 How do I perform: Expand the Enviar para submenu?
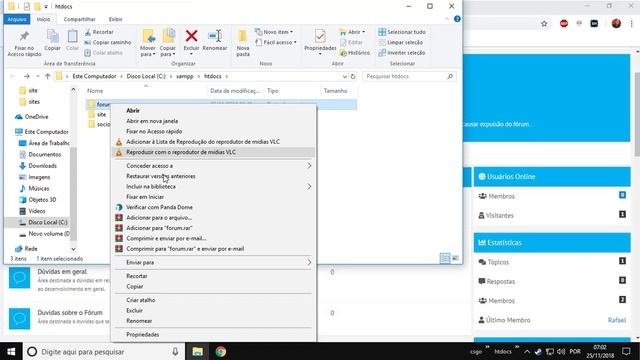point(309,262)
